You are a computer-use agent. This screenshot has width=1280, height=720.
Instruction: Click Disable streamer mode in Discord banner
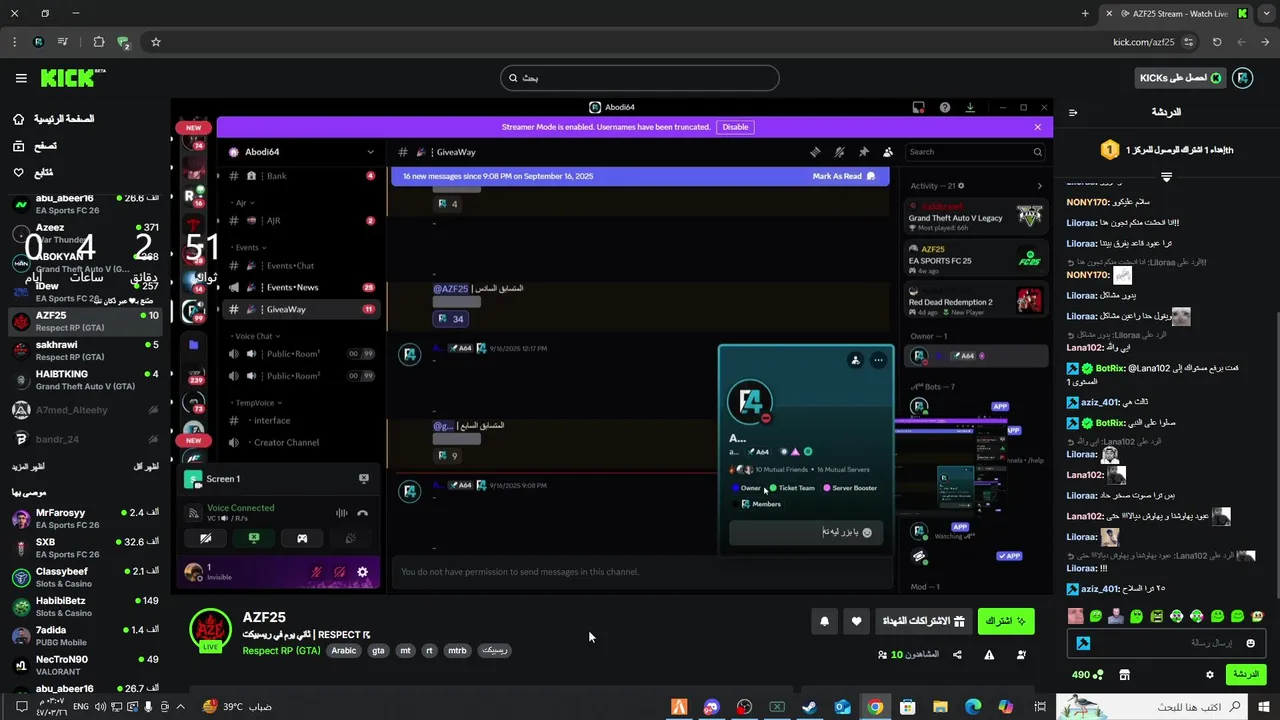point(735,127)
